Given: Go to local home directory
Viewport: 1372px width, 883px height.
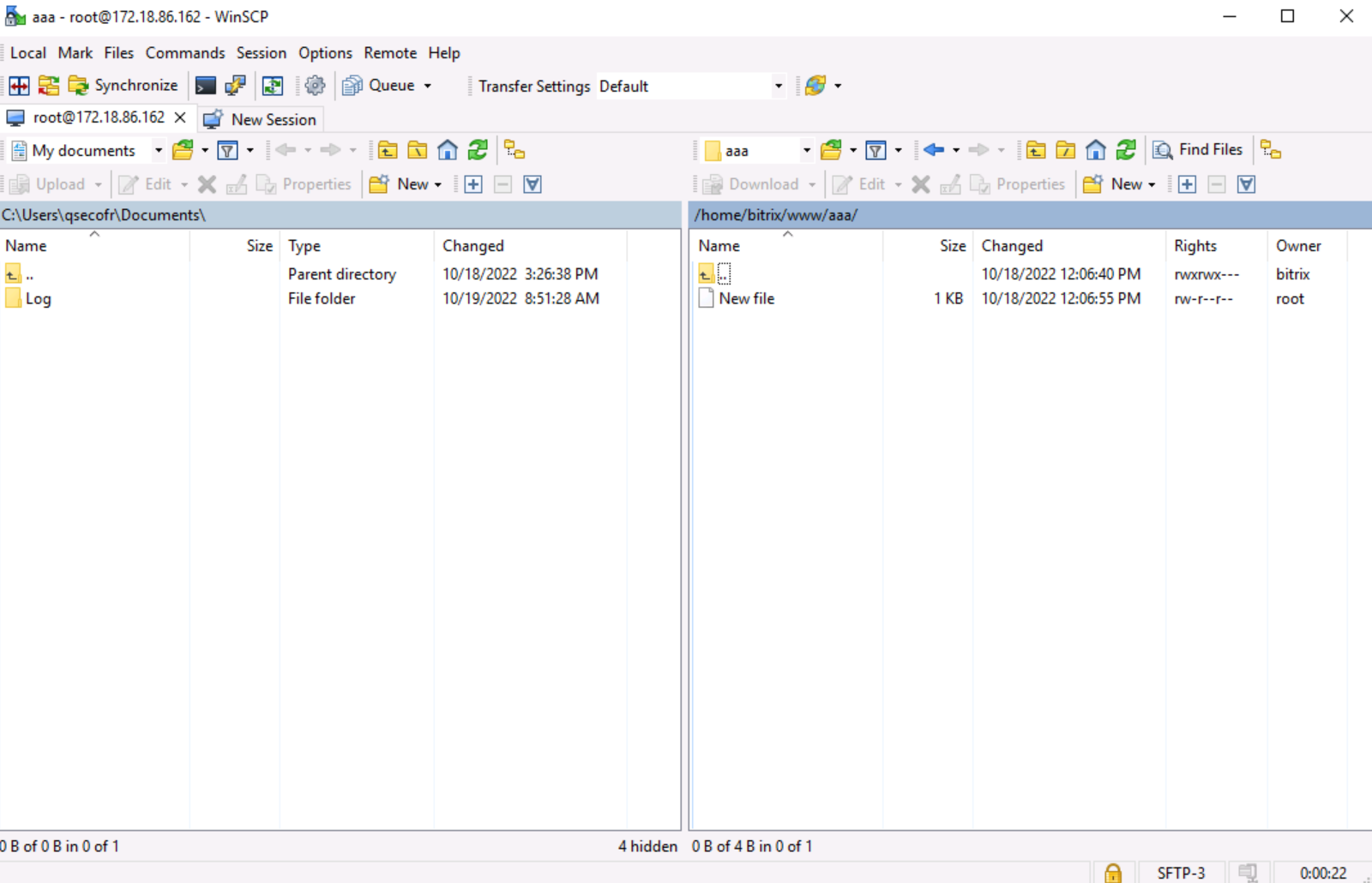Looking at the screenshot, I should pos(448,151).
